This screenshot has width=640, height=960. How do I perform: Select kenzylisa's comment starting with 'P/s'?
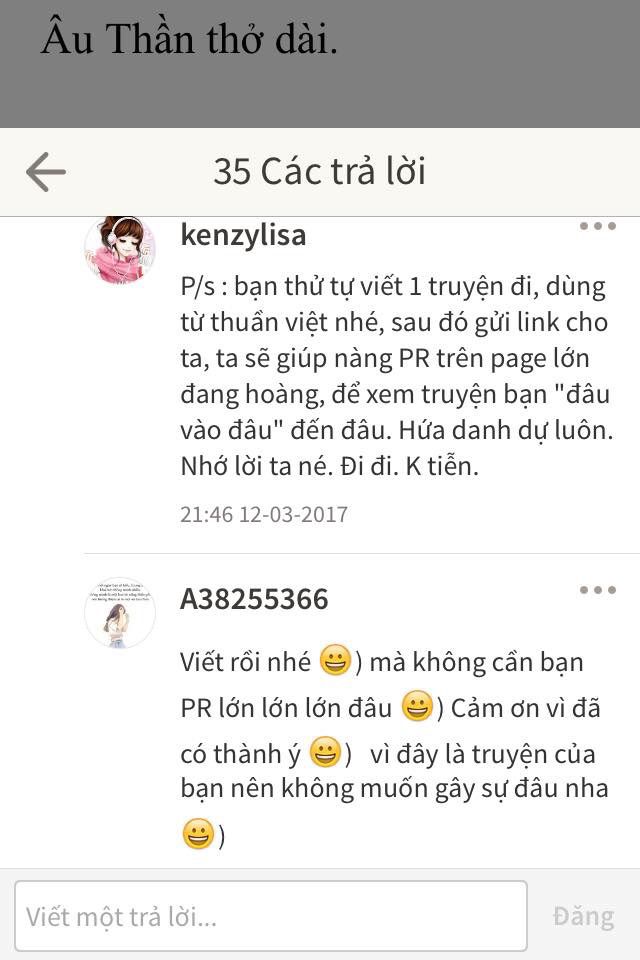tap(396, 377)
